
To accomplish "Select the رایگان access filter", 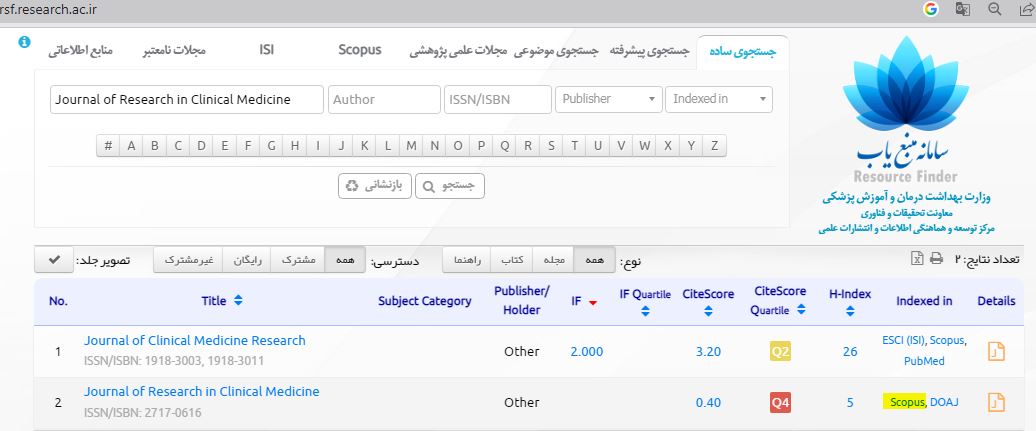I will coord(246,260).
